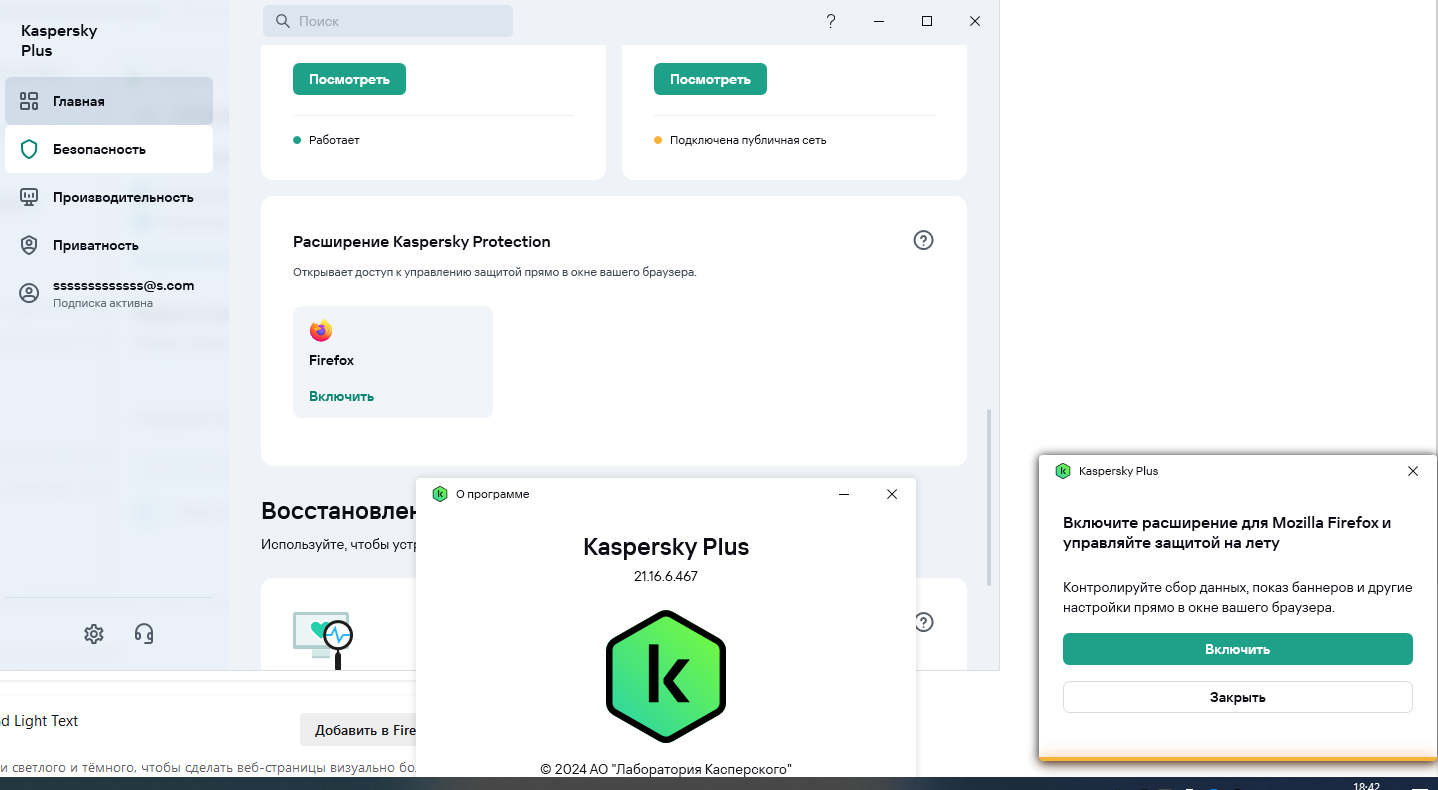Maximize the Kaspersky main window

[x=927, y=21]
